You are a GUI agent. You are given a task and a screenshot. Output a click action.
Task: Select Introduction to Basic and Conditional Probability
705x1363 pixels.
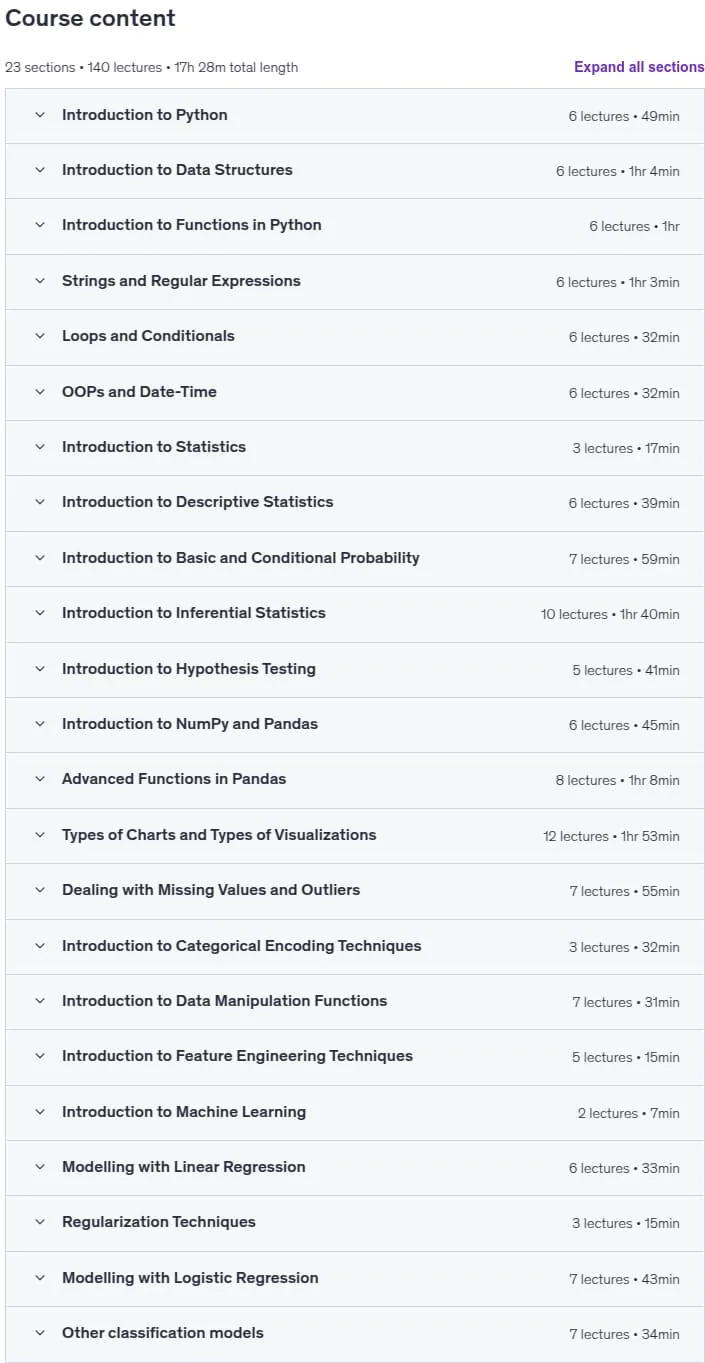point(241,558)
